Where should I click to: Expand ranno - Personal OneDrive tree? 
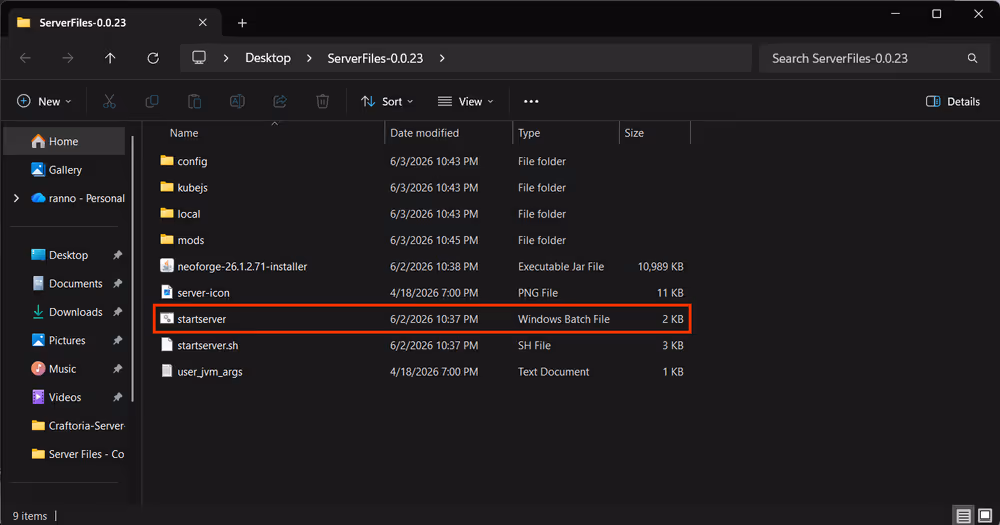(17, 198)
